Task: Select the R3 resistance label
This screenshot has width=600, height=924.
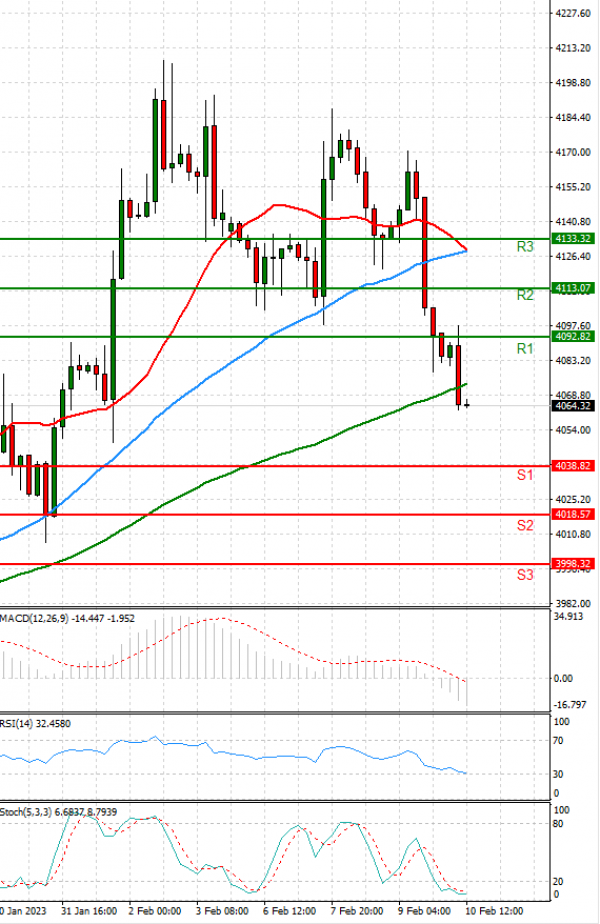Action: [525, 247]
